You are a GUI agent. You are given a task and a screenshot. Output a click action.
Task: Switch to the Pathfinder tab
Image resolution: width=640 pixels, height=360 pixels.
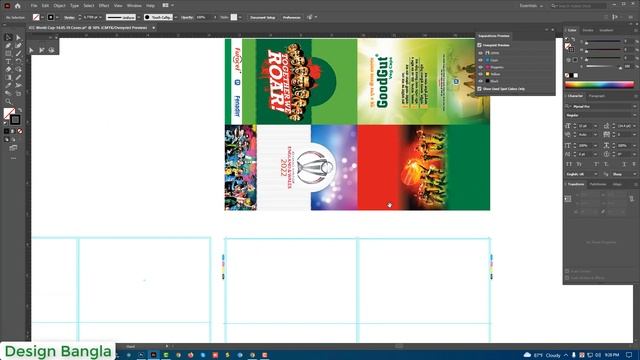click(x=598, y=184)
